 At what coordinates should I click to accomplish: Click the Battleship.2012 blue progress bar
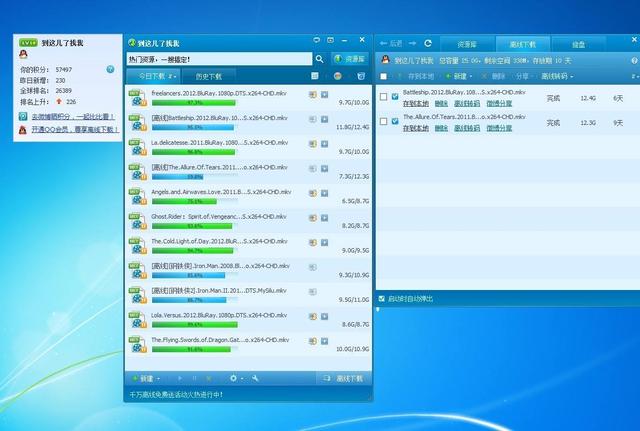(x=195, y=127)
